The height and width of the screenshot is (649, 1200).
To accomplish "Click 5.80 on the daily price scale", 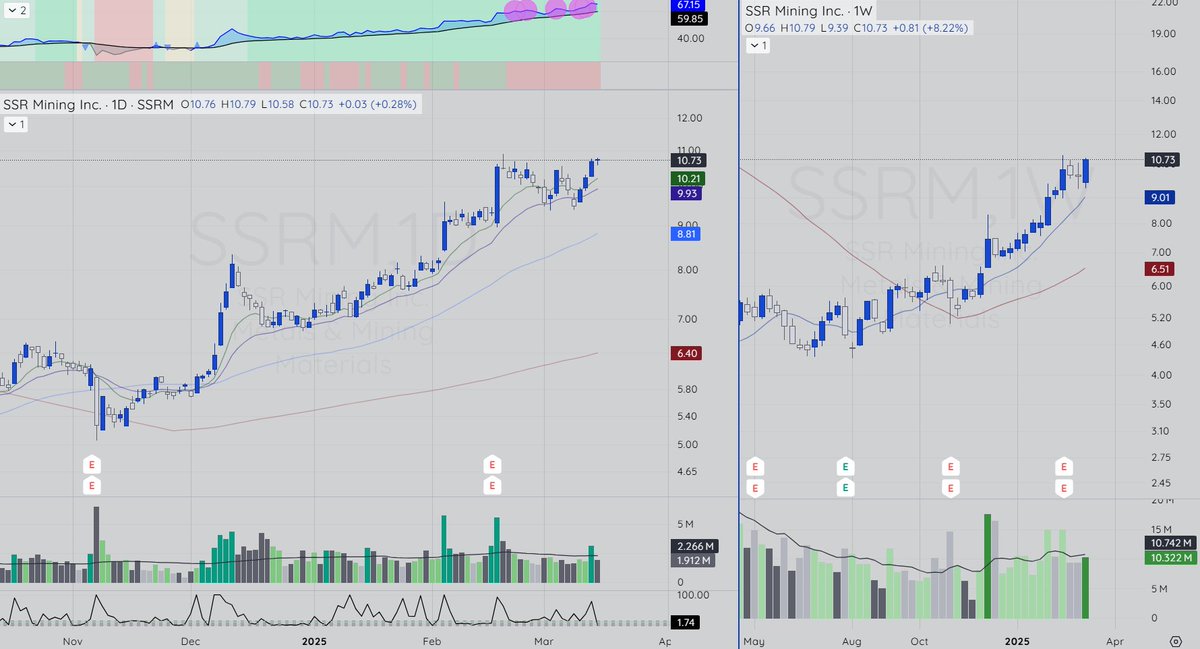I will coord(689,389).
